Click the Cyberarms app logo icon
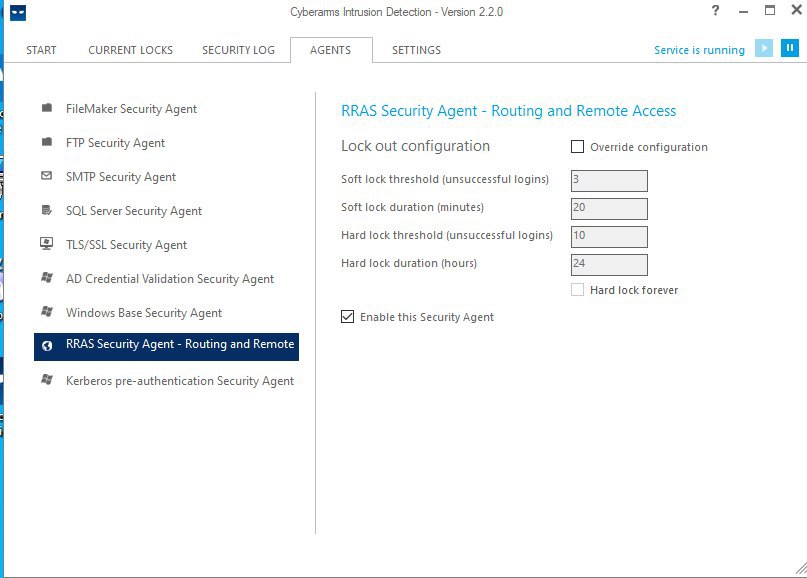Viewport: 807px width, 578px height. [18, 13]
